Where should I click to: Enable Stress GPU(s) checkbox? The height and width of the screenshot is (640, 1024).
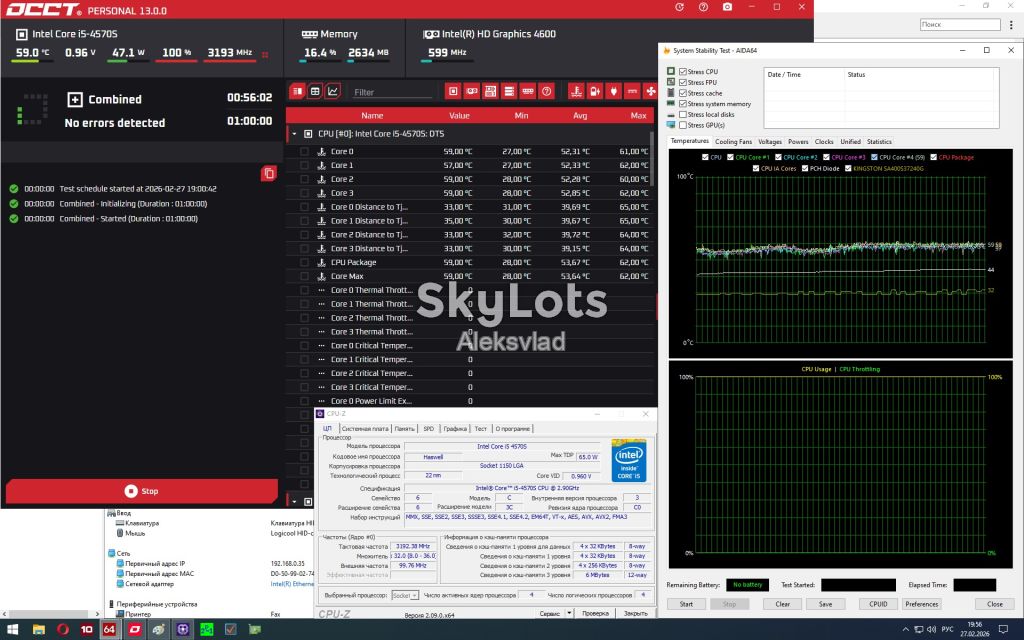682,125
